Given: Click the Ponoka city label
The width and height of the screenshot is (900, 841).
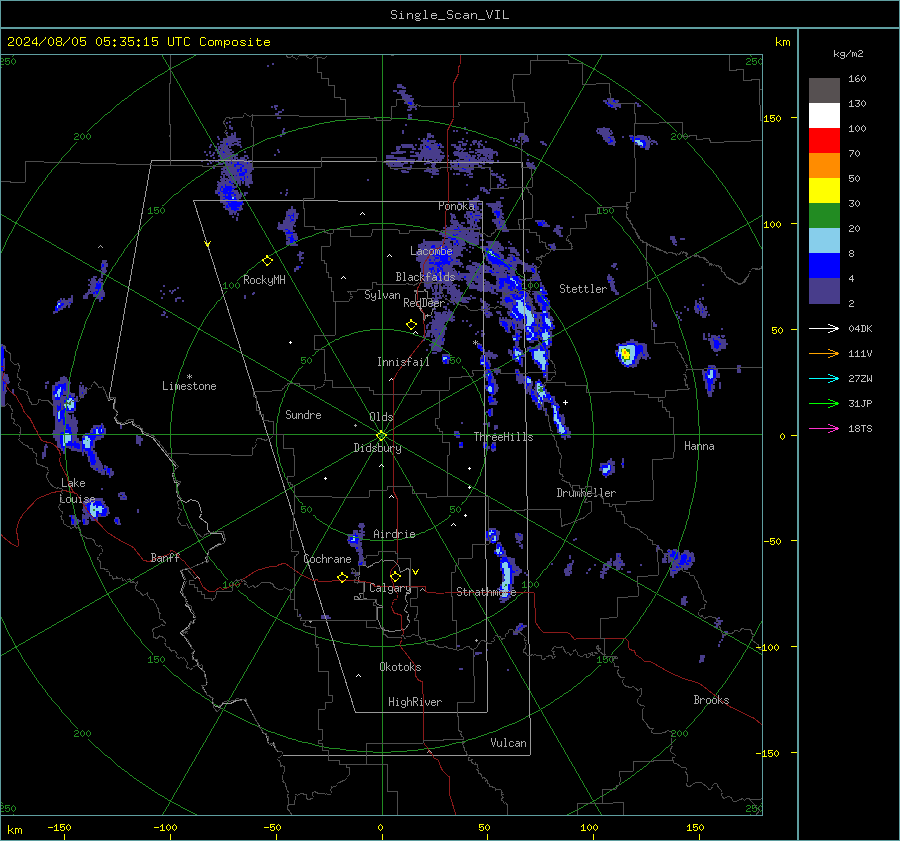Looking at the screenshot, I should coord(456,206).
